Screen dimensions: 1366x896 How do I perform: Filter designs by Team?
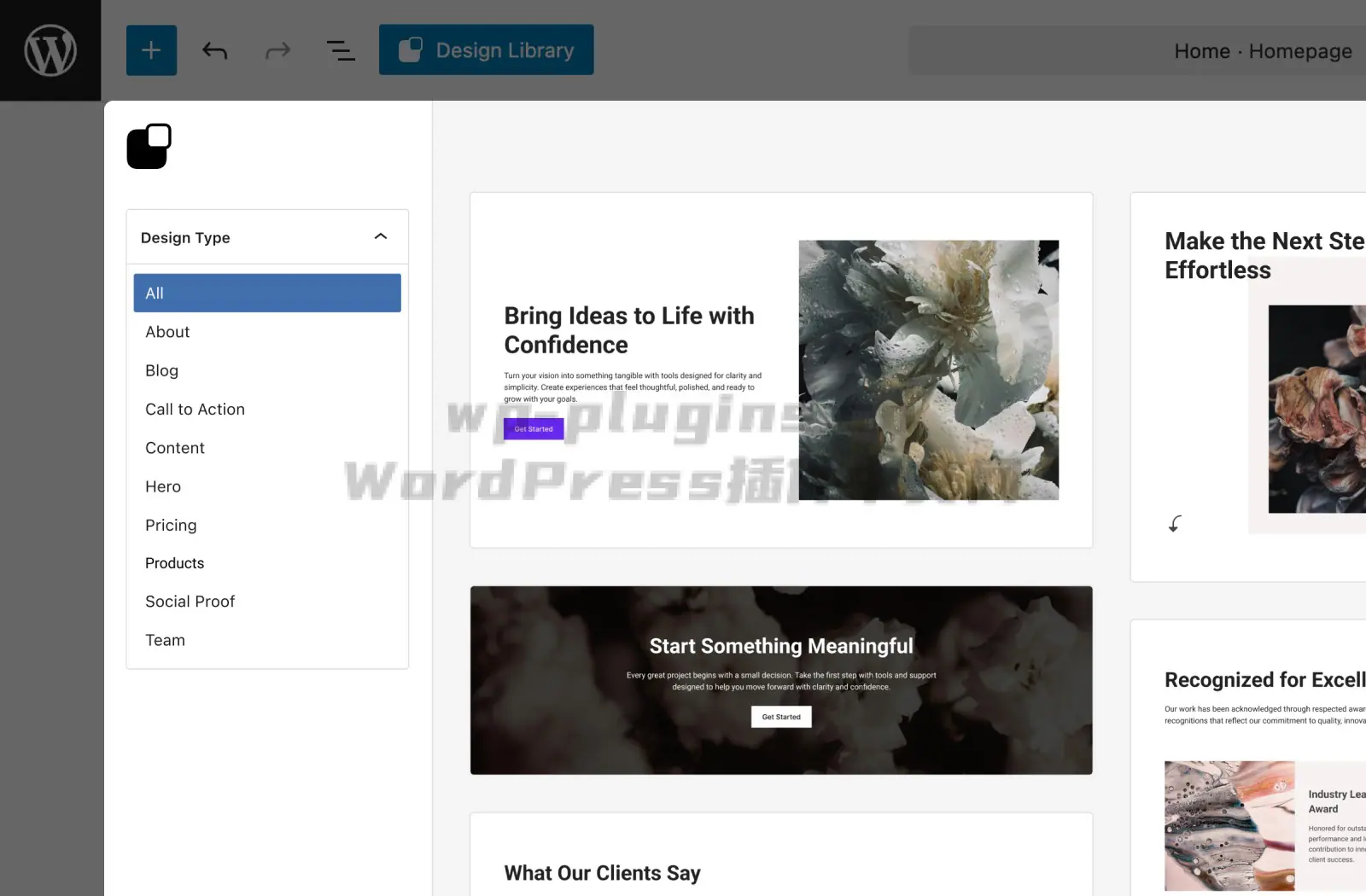click(x=267, y=640)
